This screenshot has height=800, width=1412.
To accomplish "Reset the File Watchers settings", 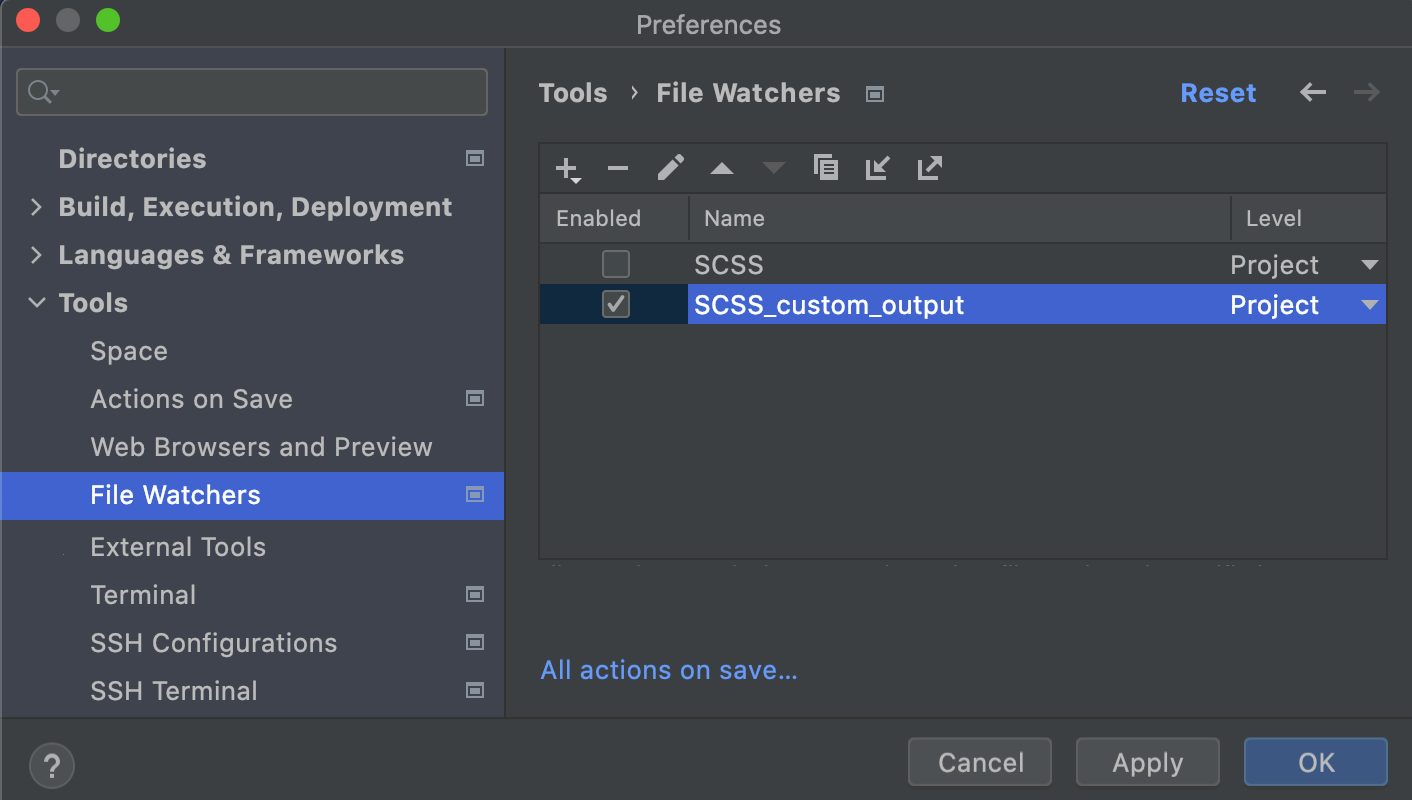I will tap(1218, 92).
